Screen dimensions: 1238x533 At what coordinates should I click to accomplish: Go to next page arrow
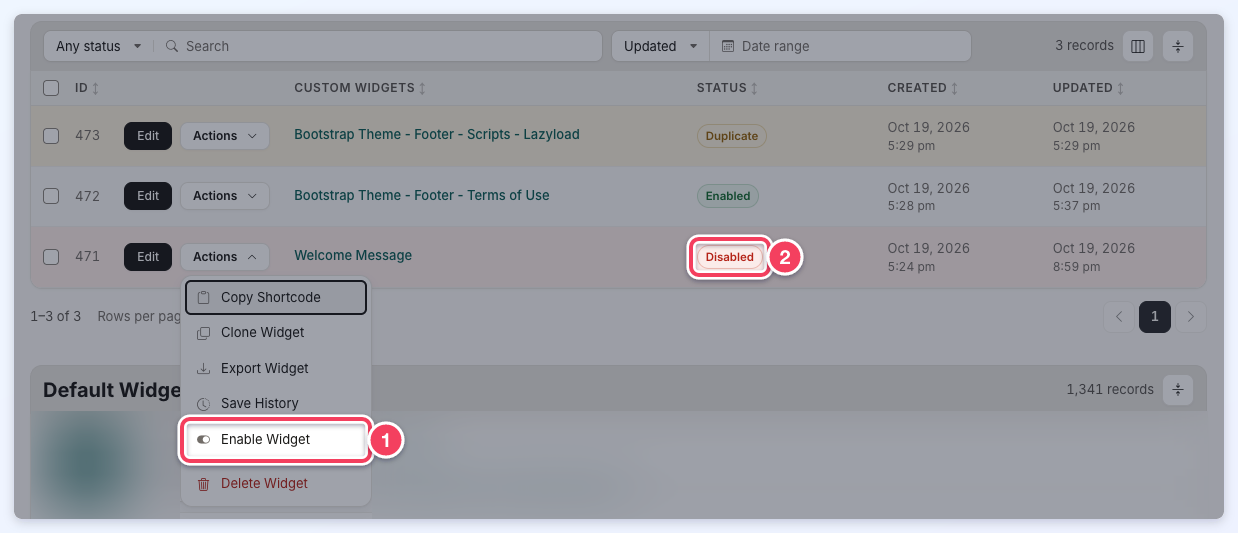click(x=1190, y=317)
